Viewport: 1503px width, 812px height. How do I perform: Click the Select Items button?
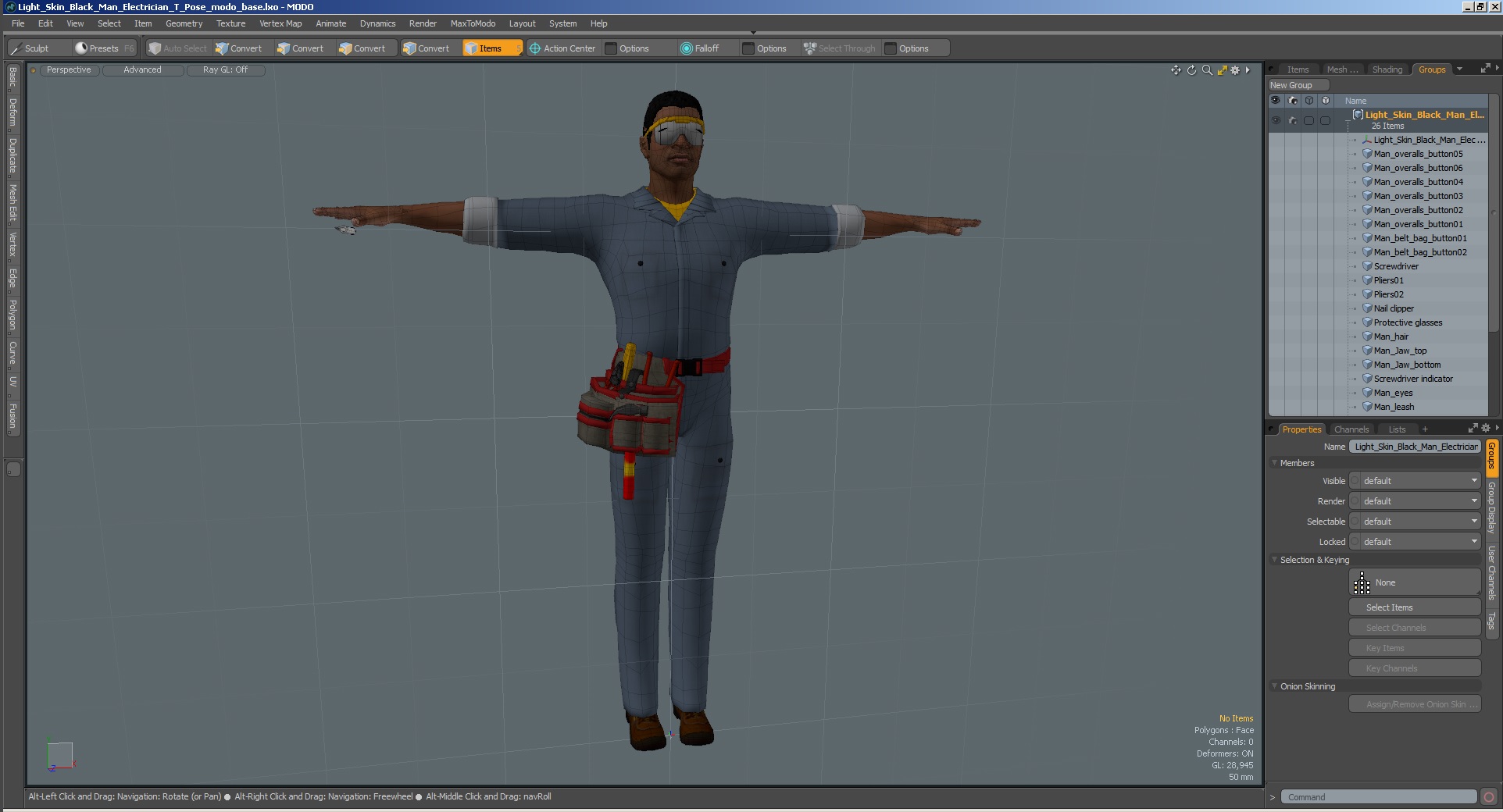click(1415, 607)
